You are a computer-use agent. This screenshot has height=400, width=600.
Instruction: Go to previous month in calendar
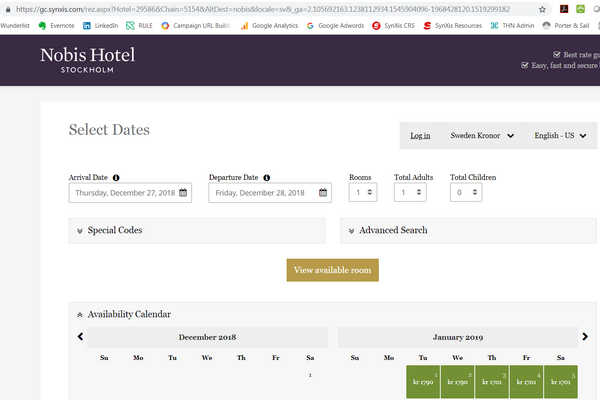point(80,337)
